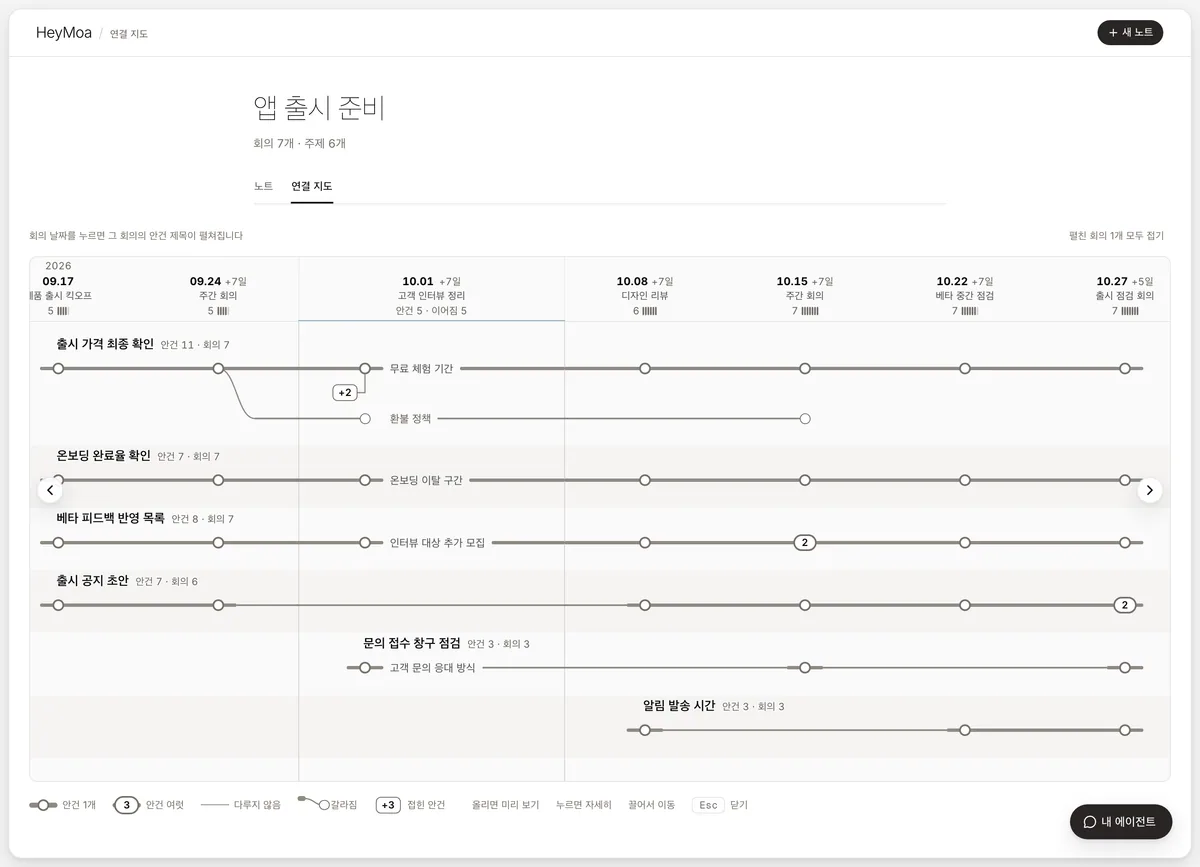Image resolution: width=1200 pixels, height=867 pixels.
Task: Click the 출시 공지 초안 topic title
Action: tap(93, 581)
